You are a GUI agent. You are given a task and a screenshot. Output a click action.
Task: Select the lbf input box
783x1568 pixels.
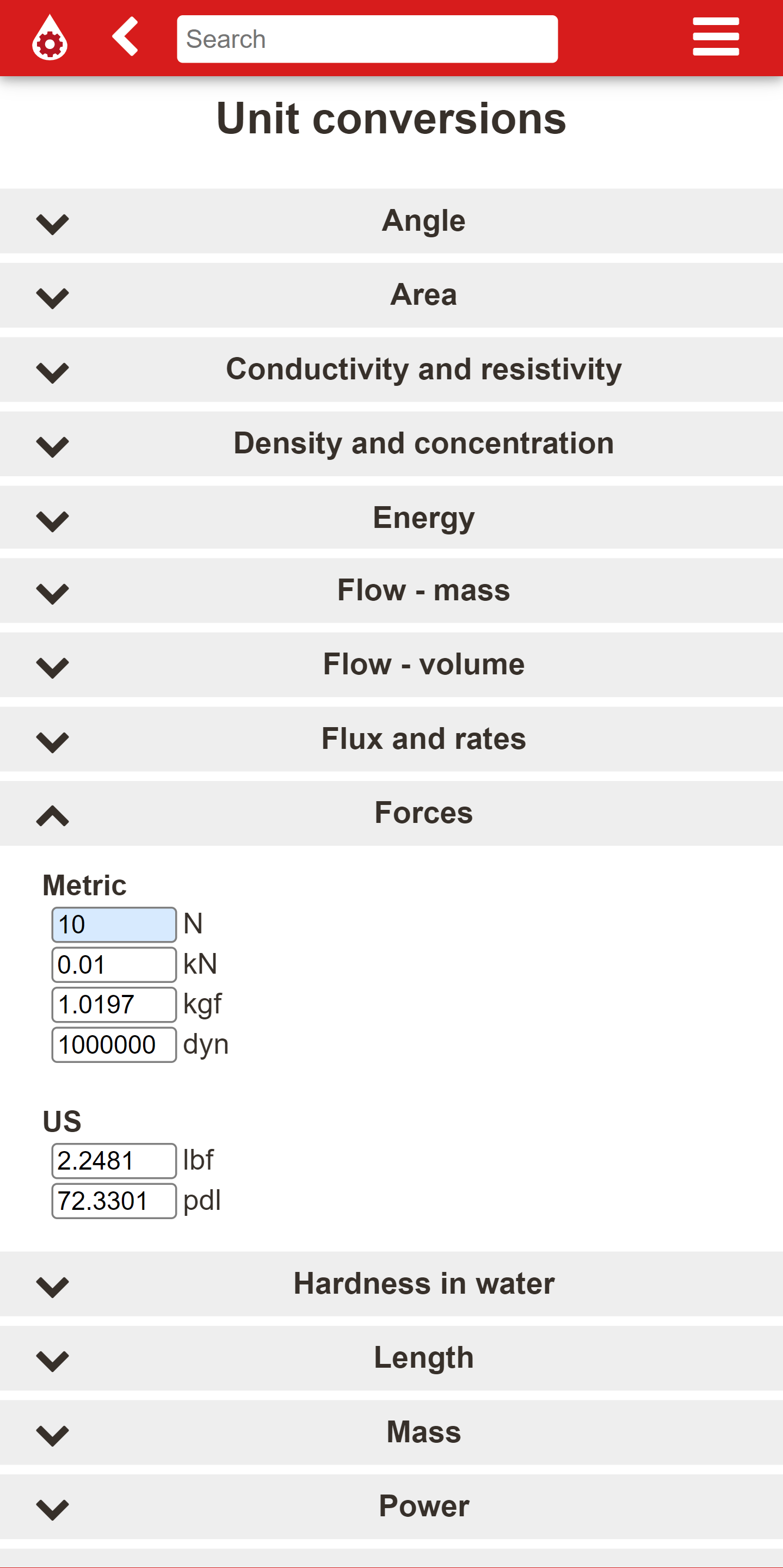pos(114,1161)
